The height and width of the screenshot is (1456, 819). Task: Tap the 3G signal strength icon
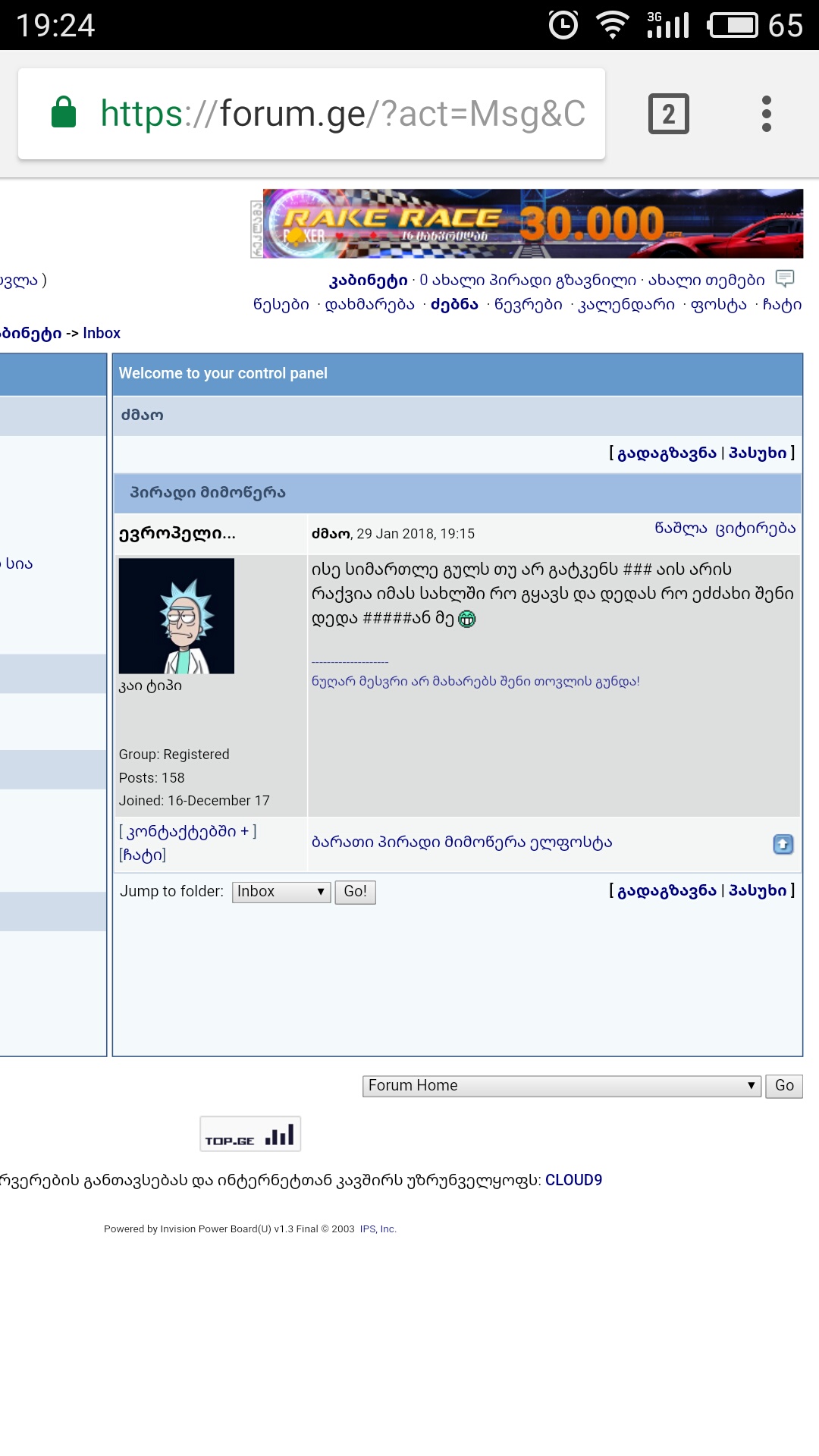[x=667, y=25]
